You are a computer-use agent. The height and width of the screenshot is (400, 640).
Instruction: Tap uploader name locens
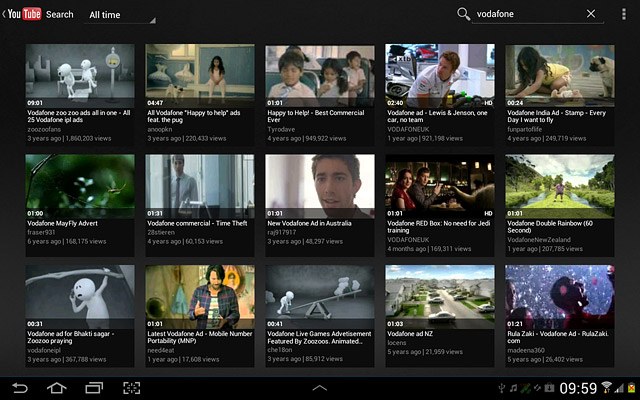[x=397, y=342]
